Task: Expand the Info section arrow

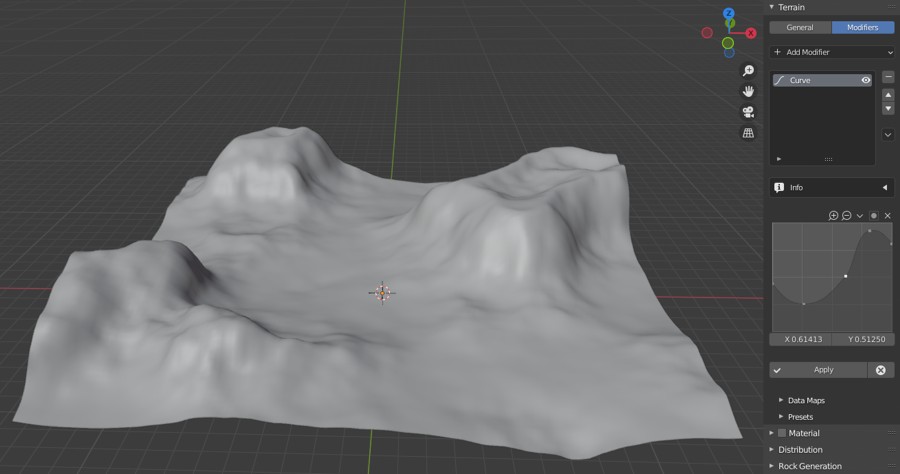Action: click(x=885, y=188)
